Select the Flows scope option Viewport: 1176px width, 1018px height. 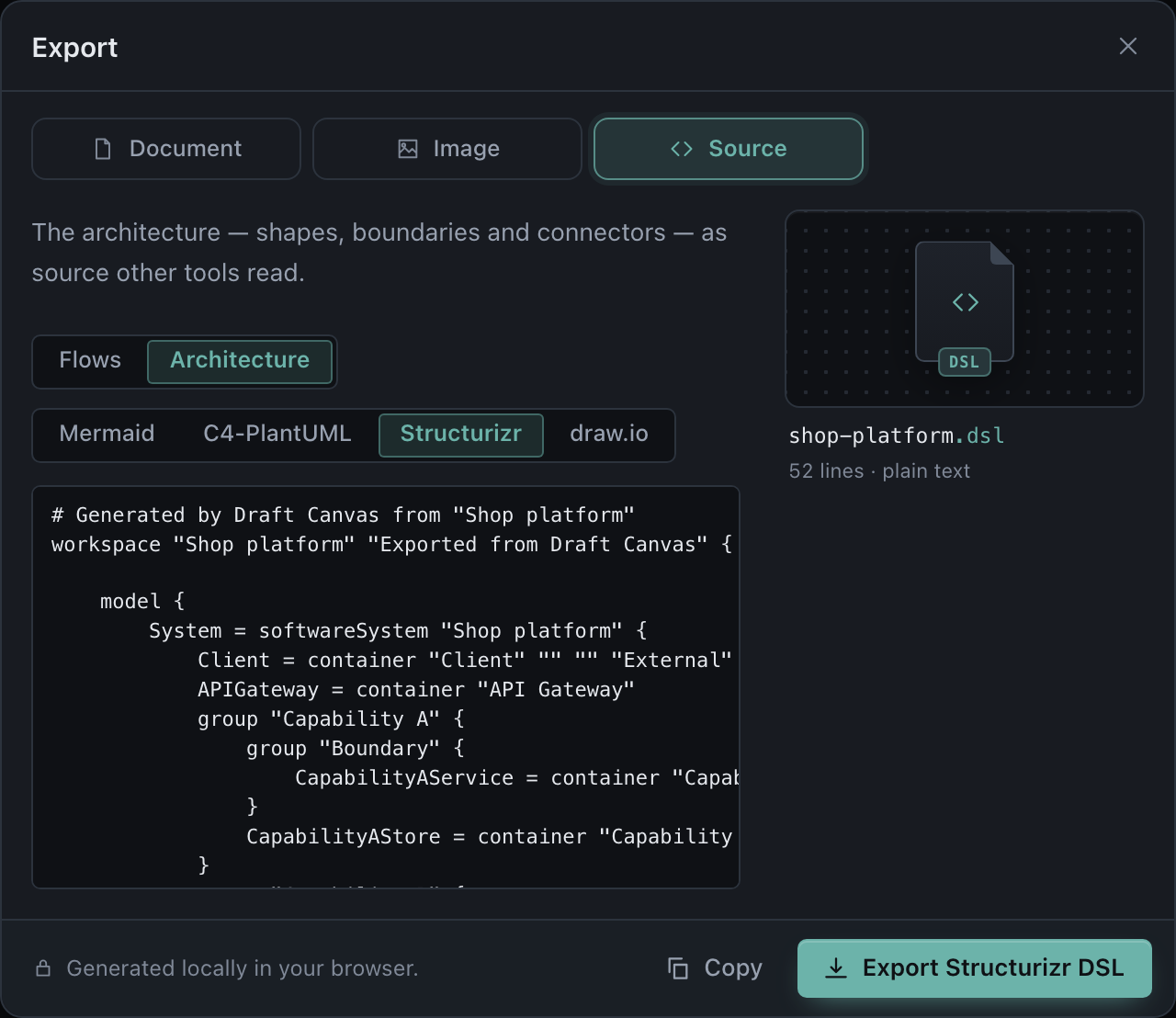[90, 360]
